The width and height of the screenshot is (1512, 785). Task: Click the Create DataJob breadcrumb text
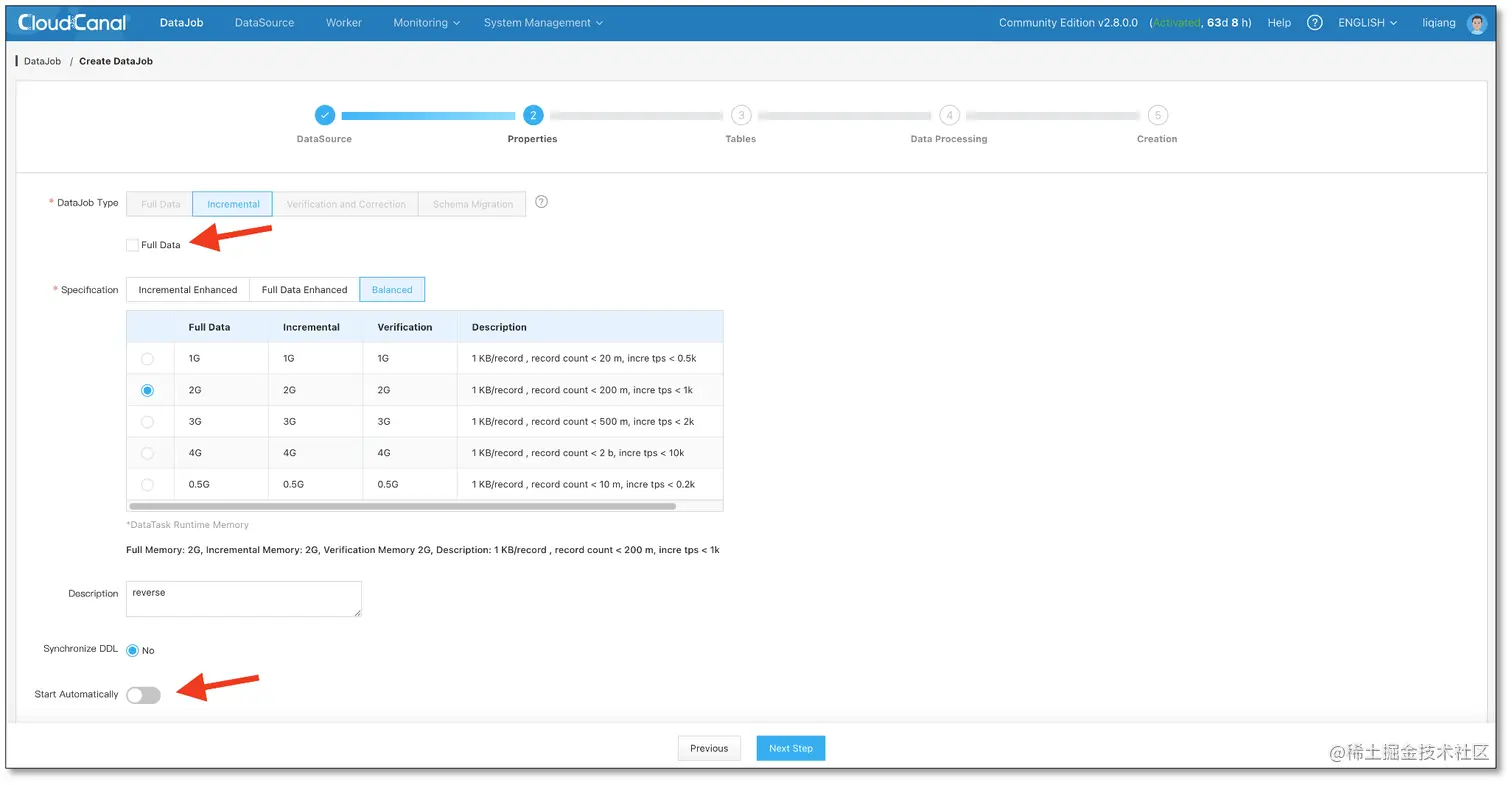(x=116, y=61)
